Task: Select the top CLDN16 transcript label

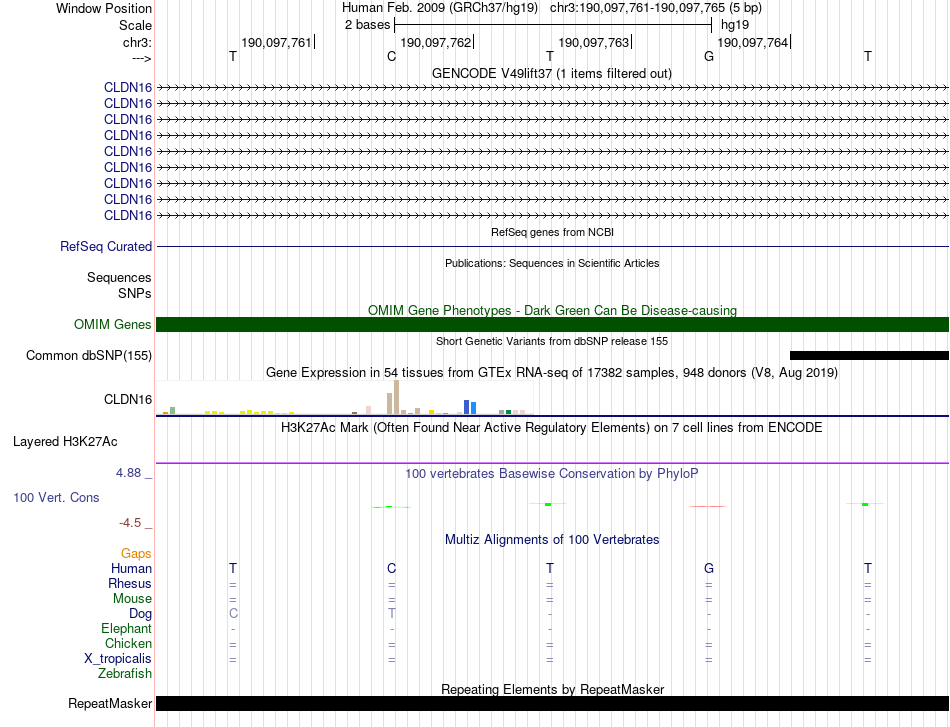Action: (x=128, y=87)
